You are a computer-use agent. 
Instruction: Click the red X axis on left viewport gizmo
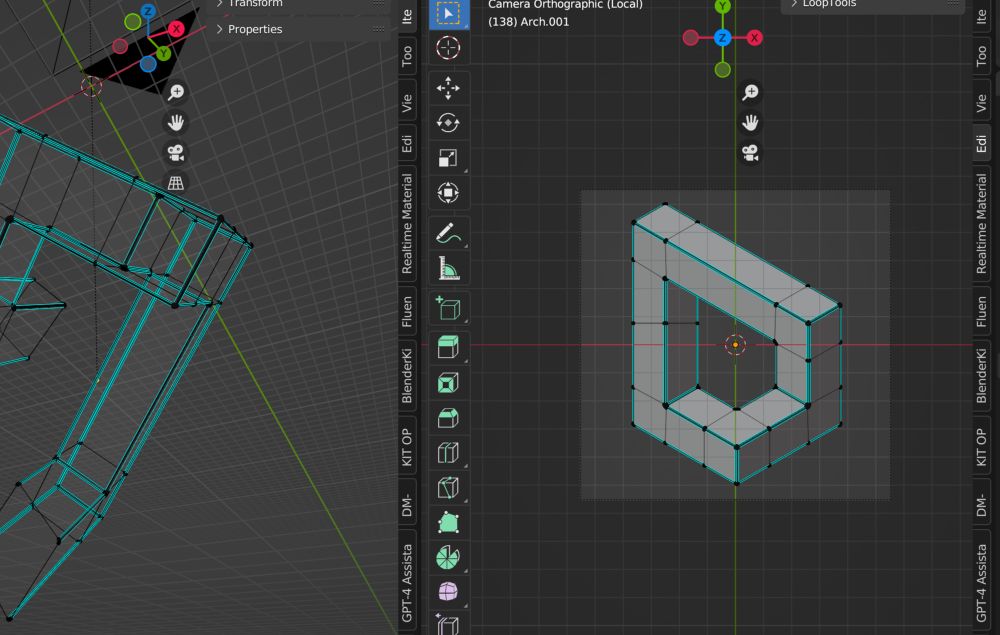176,29
